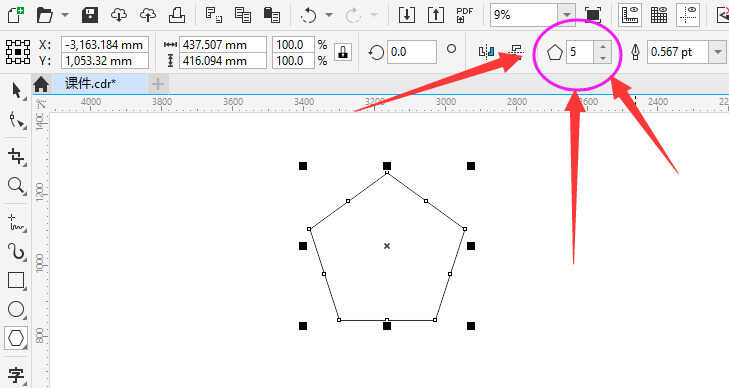Go to the Welcome home tab
729x388 pixels.
41,84
